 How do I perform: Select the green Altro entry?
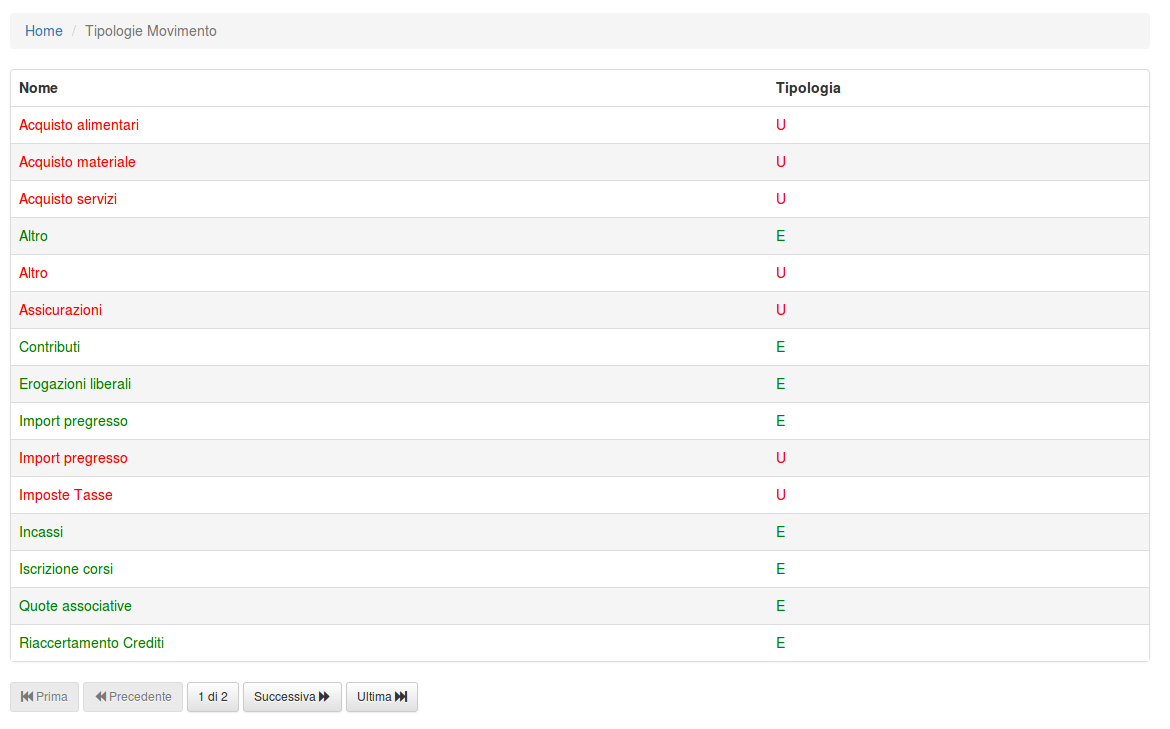[33, 236]
